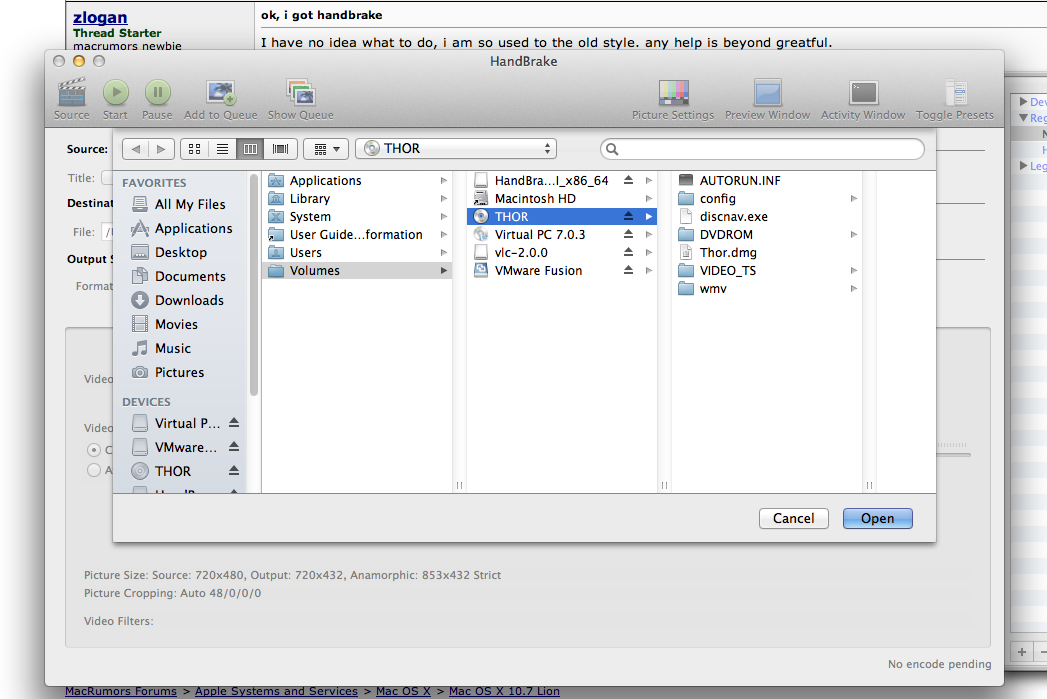This screenshot has width=1047, height=699.
Task: Switch file dialog to icon view
Action: [194, 149]
